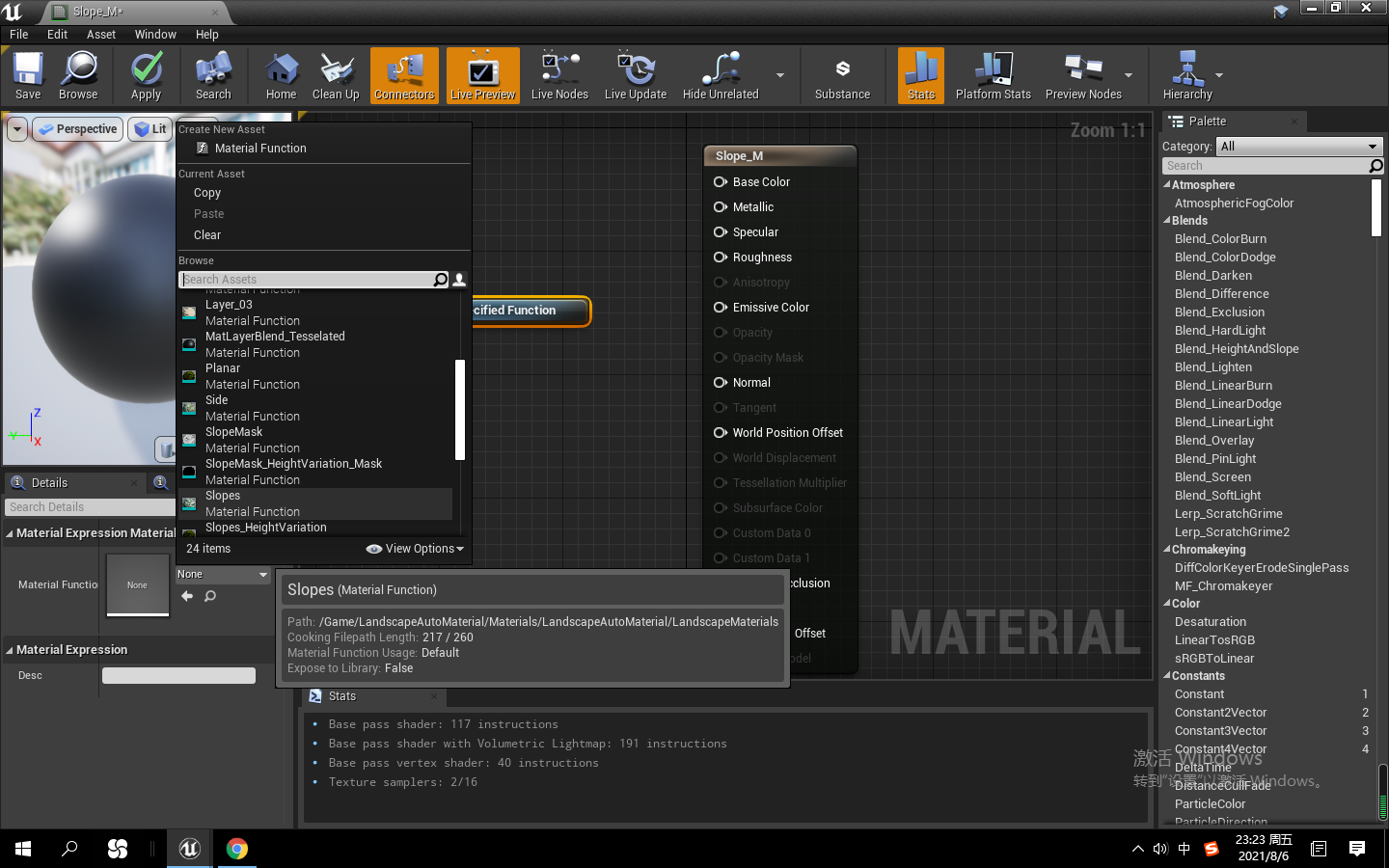Apply the material changes
1389x868 pixels.
click(x=146, y=75)
